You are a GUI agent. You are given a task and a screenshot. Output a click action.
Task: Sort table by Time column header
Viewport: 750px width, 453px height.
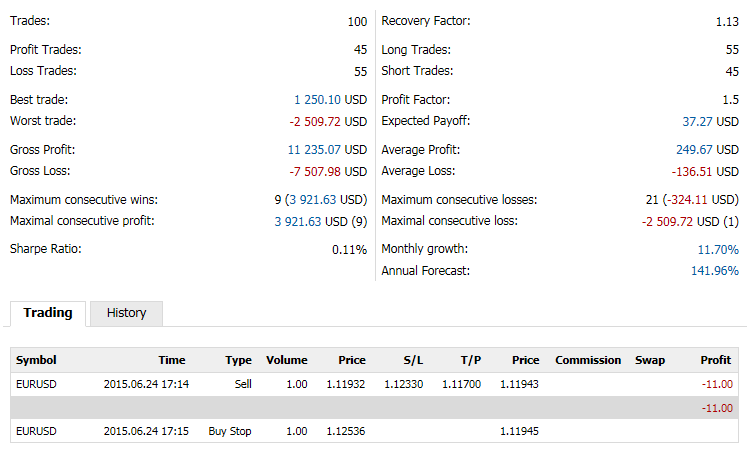pos(172,360)
